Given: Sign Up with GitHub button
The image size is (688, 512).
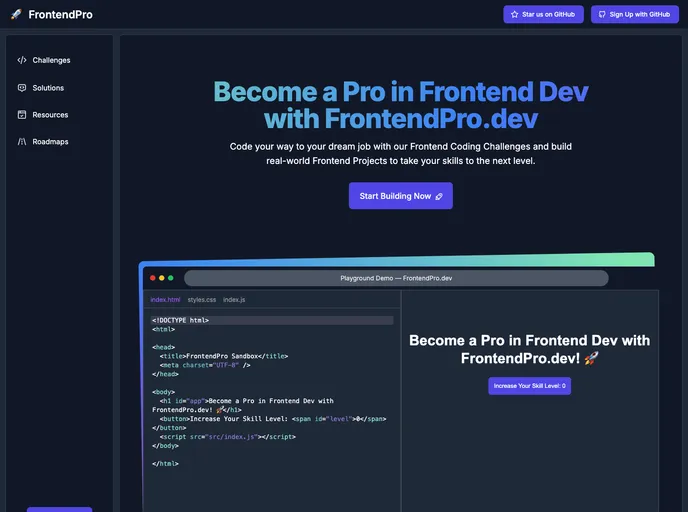Looking at the screenshot, I should pyautogui.click(x=634, y=14).
